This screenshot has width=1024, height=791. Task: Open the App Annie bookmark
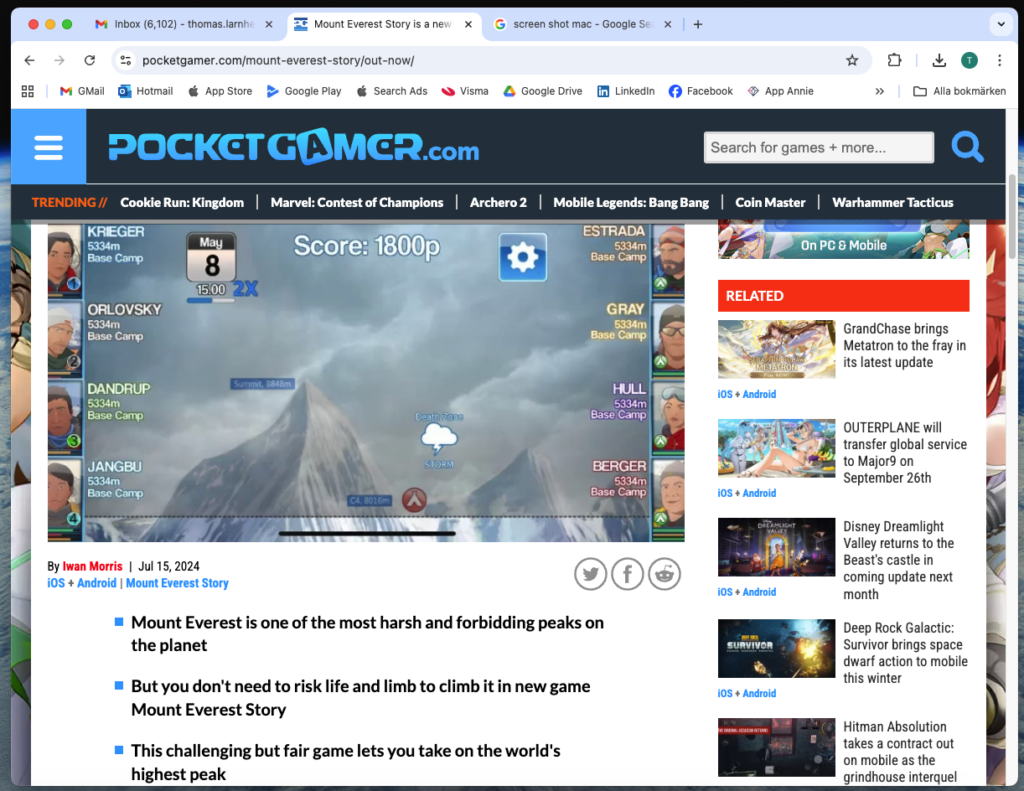coord(780,91)
